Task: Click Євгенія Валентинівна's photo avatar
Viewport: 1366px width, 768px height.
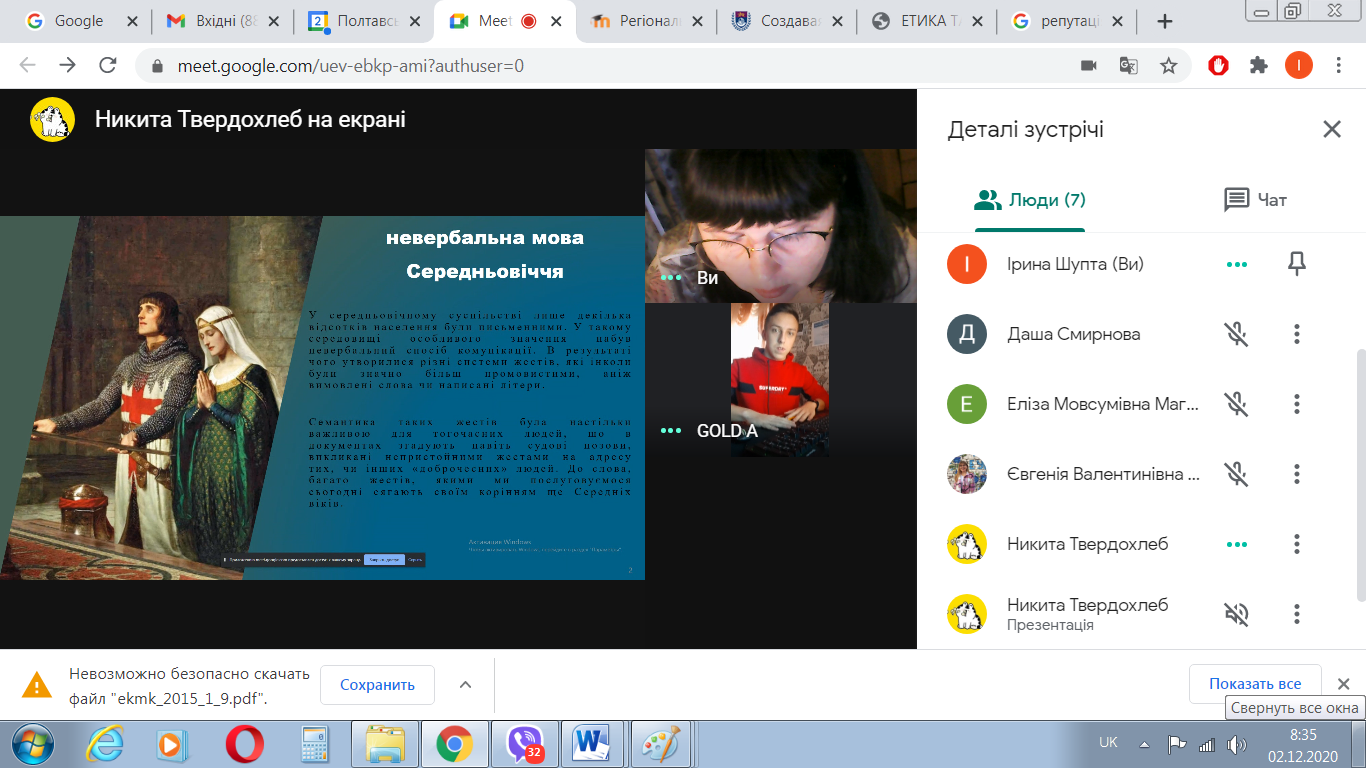Action: 967,474
